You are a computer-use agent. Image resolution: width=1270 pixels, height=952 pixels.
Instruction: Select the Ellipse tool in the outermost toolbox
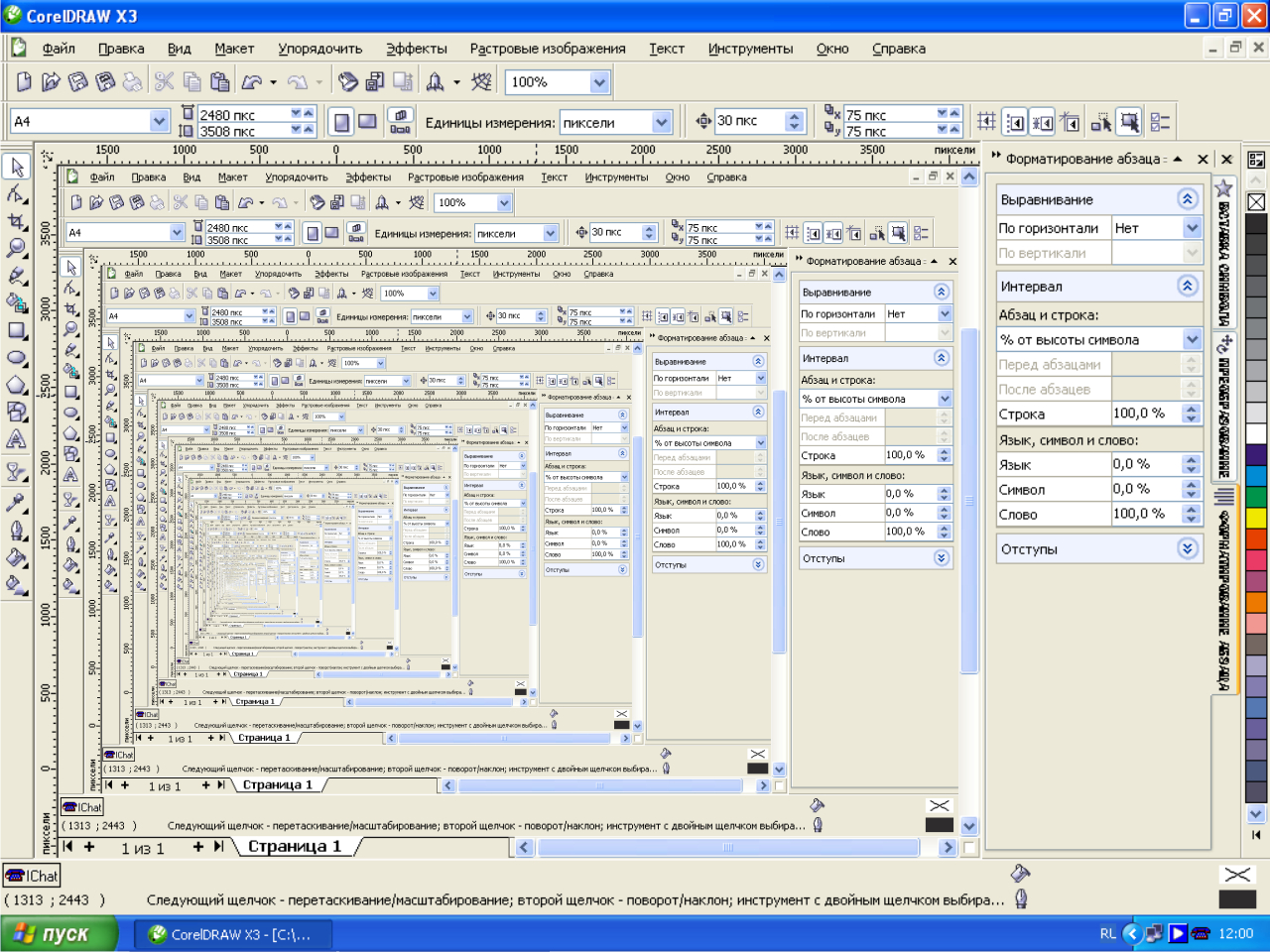17,357
